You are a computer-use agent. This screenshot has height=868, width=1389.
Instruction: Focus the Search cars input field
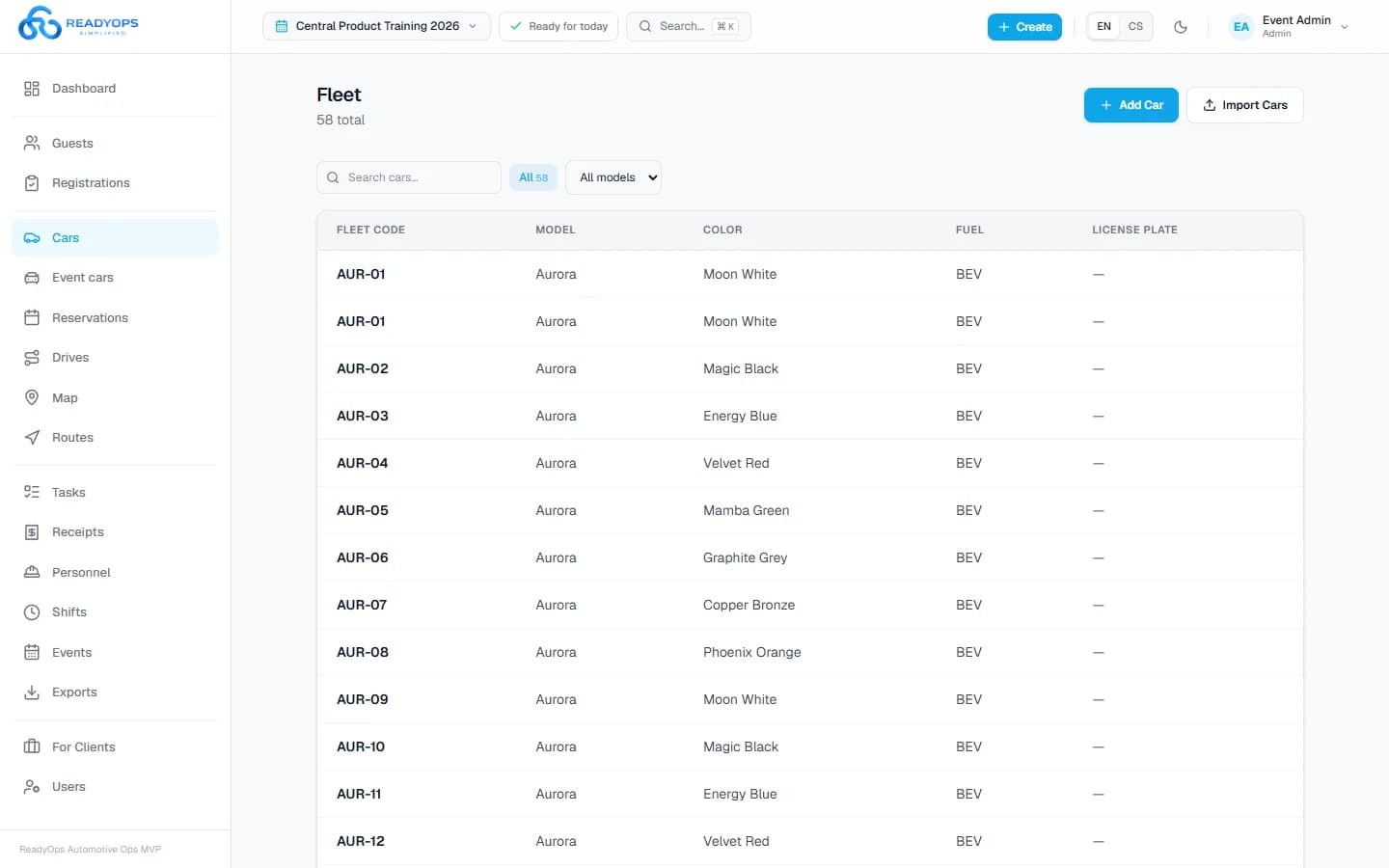click(409, 177)
